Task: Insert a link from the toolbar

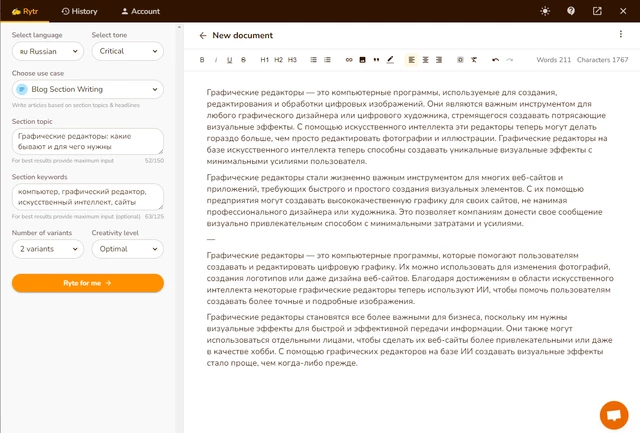Action: (349, 60)
